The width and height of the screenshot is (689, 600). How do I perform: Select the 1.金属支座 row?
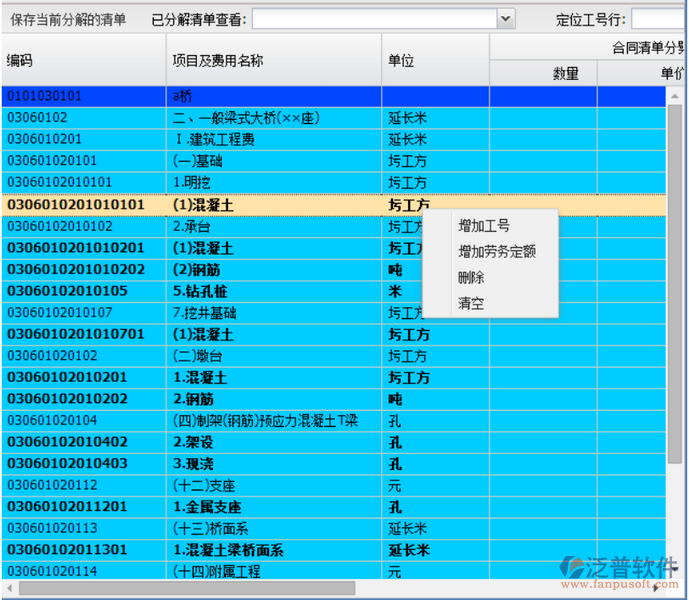pos(273,507)
